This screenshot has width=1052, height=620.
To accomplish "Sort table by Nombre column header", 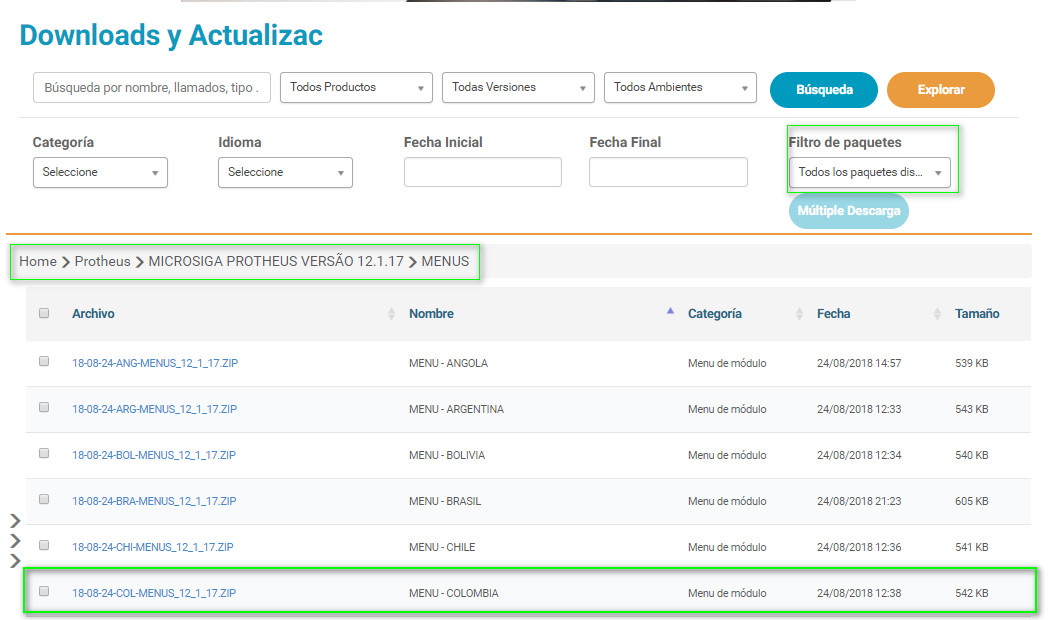I will tap(431, 313).
